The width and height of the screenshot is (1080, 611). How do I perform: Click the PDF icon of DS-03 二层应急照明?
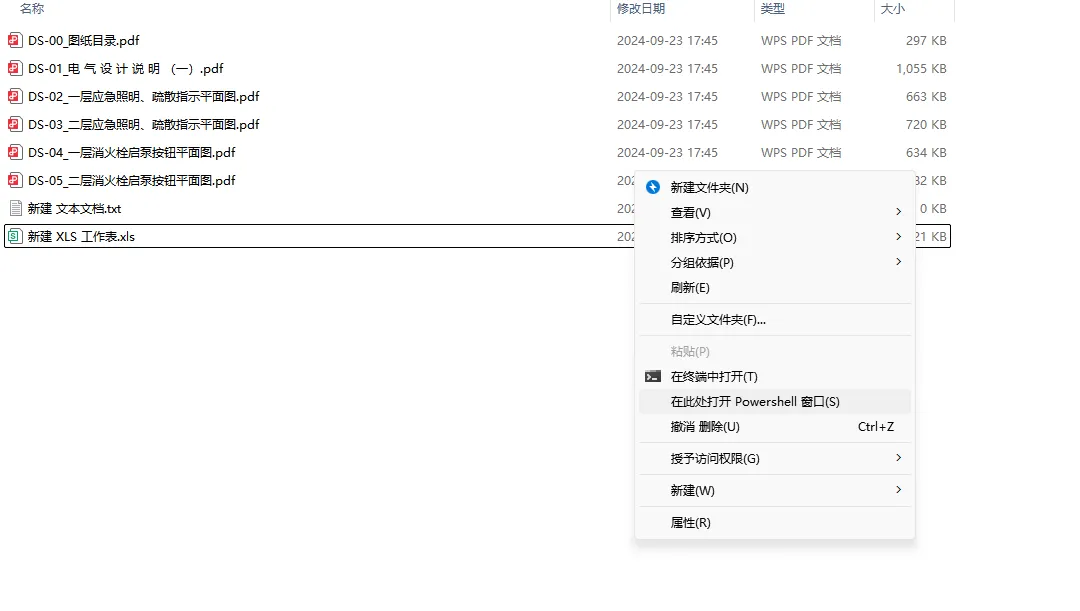coord(14,124)
